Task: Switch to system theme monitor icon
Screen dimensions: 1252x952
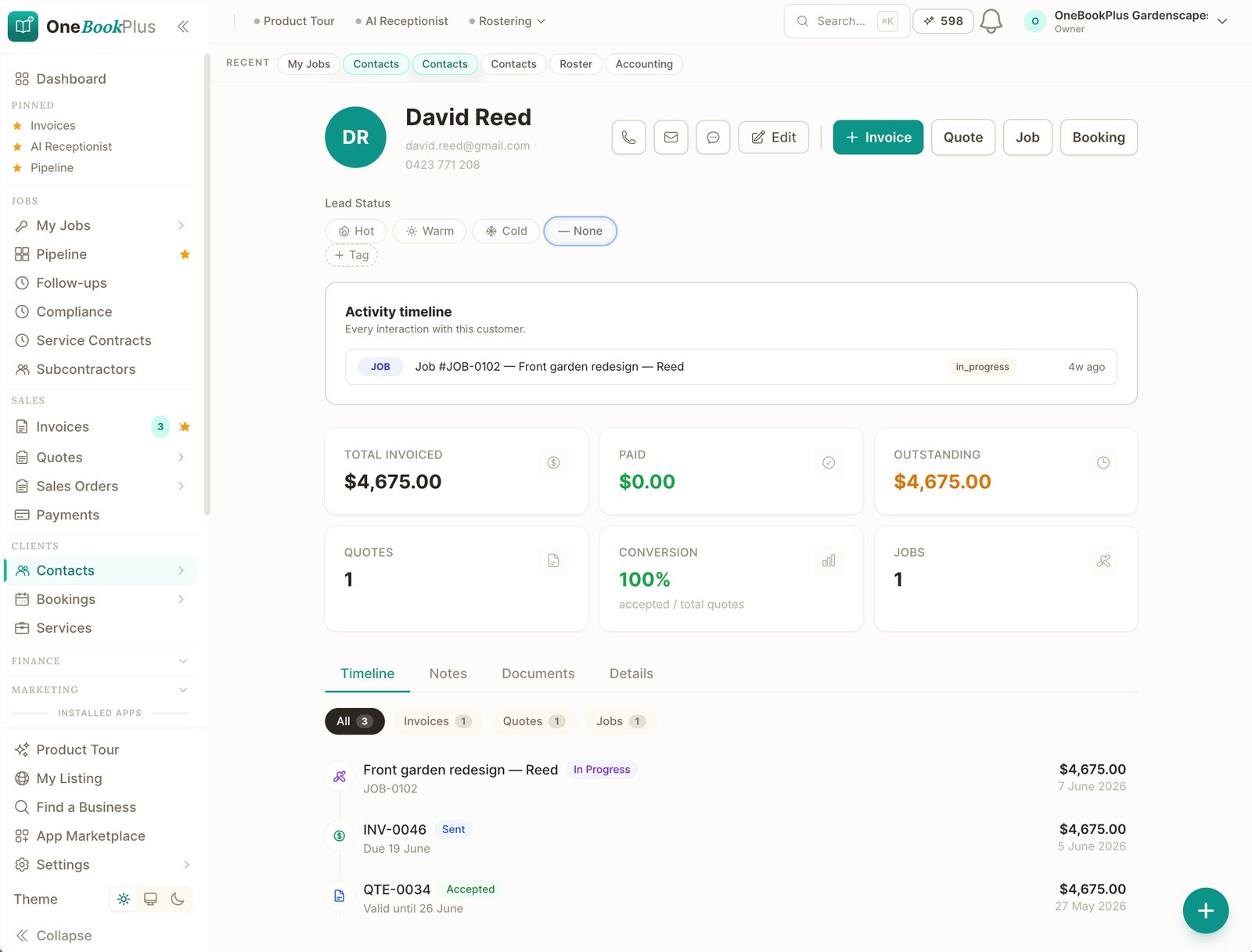Action: click(x=150, y=899)
